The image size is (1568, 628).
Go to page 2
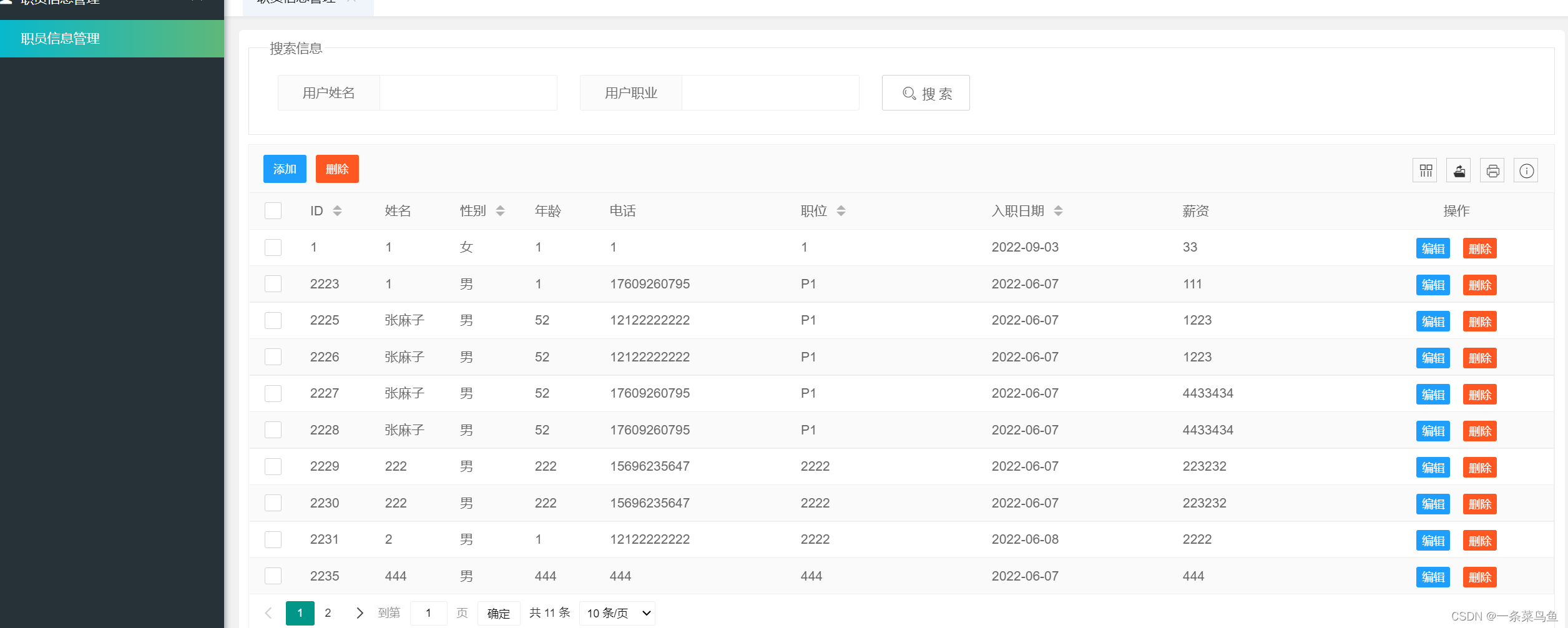tap(328, 613)
